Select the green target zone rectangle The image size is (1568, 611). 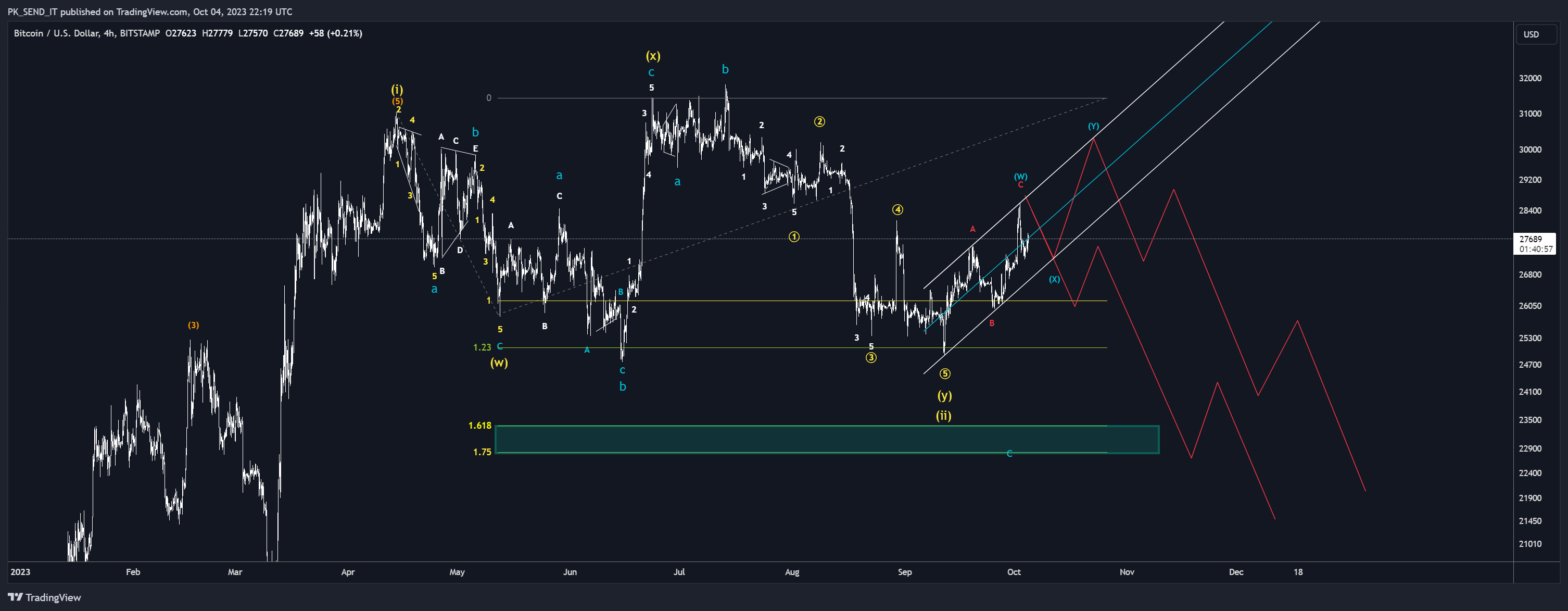tap(827, 439)
